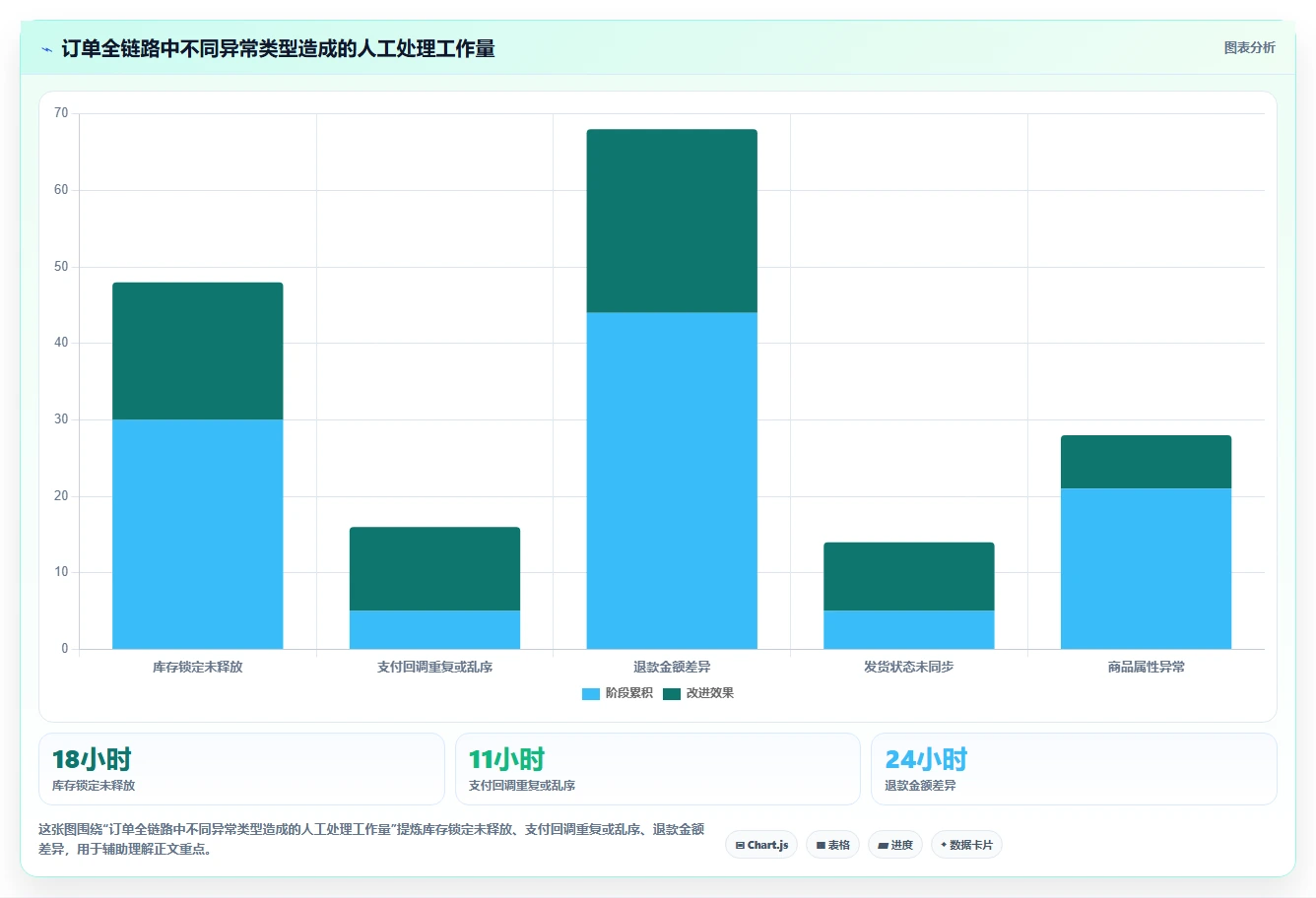1316x898 pixels.
Task: Click the green bar segment for 库存锁定未释放
Action: (x=198, y=351)
